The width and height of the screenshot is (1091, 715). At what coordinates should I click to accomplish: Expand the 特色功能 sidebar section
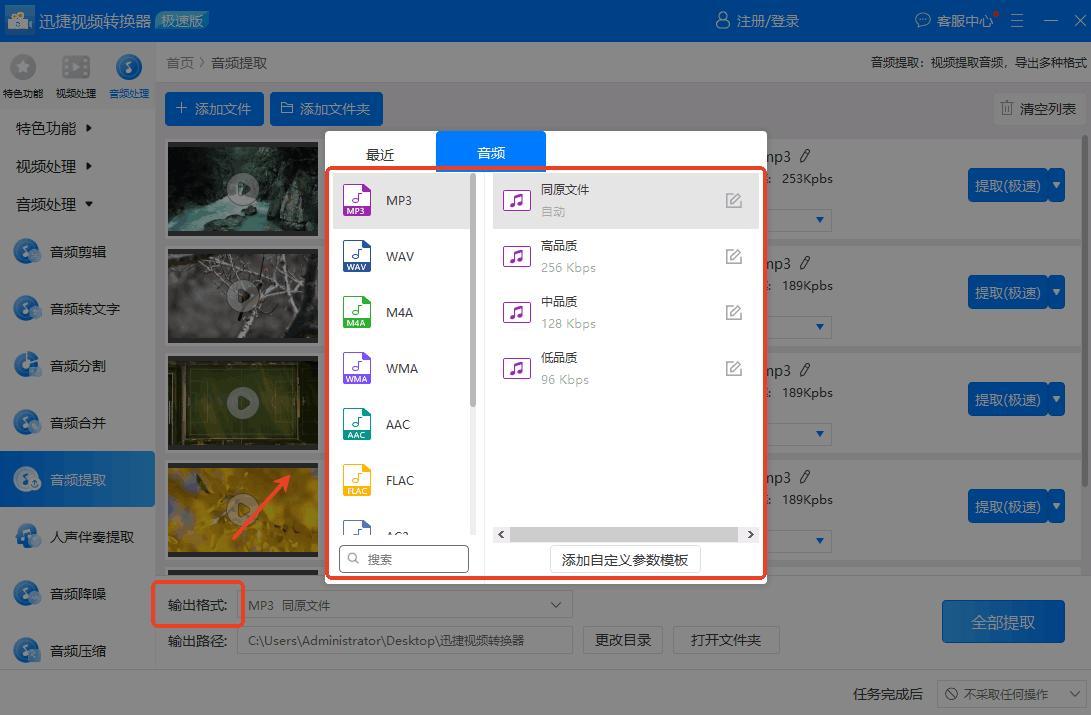[x=54, y=128]
